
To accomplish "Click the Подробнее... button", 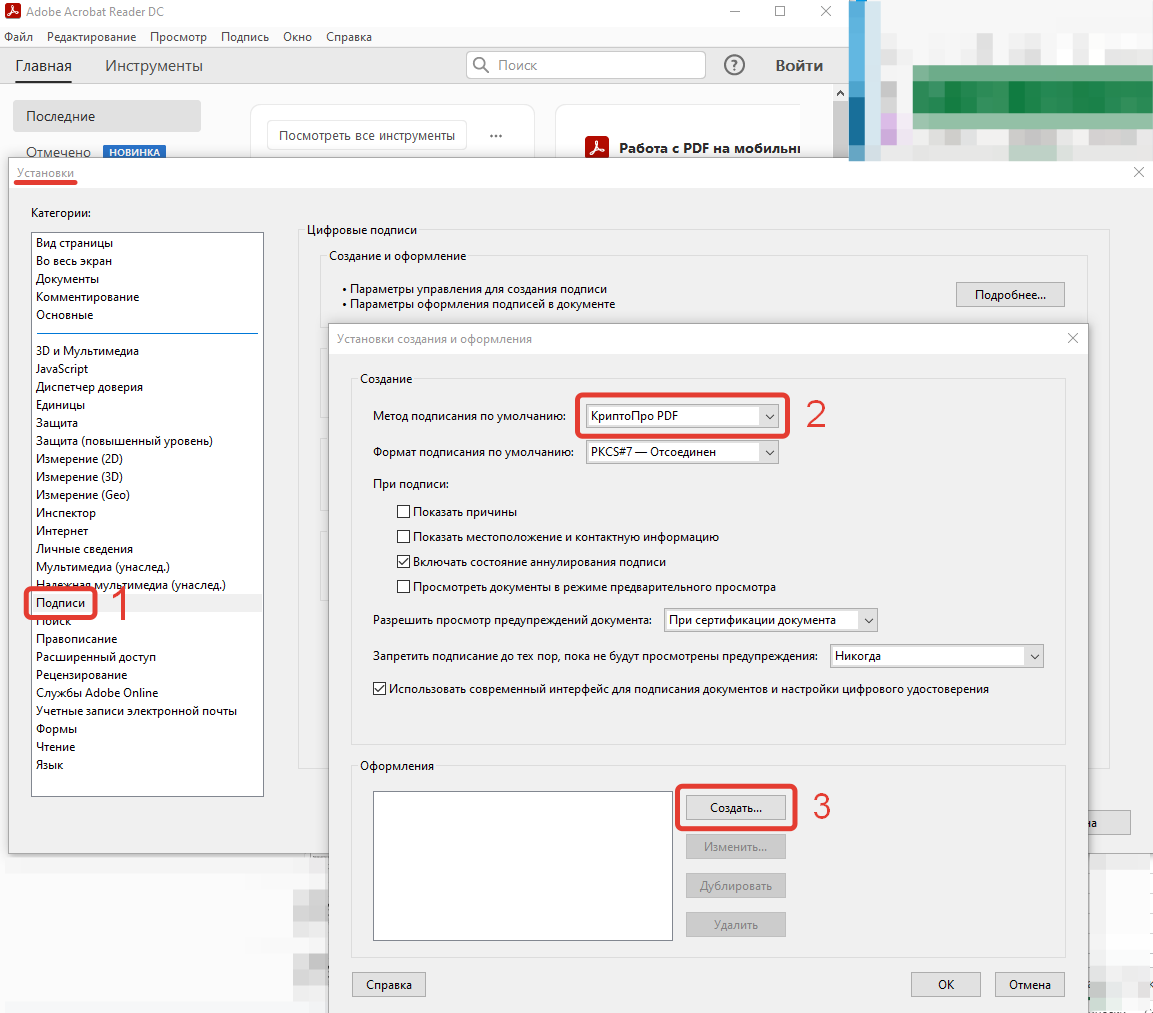I will [1010, 295].
